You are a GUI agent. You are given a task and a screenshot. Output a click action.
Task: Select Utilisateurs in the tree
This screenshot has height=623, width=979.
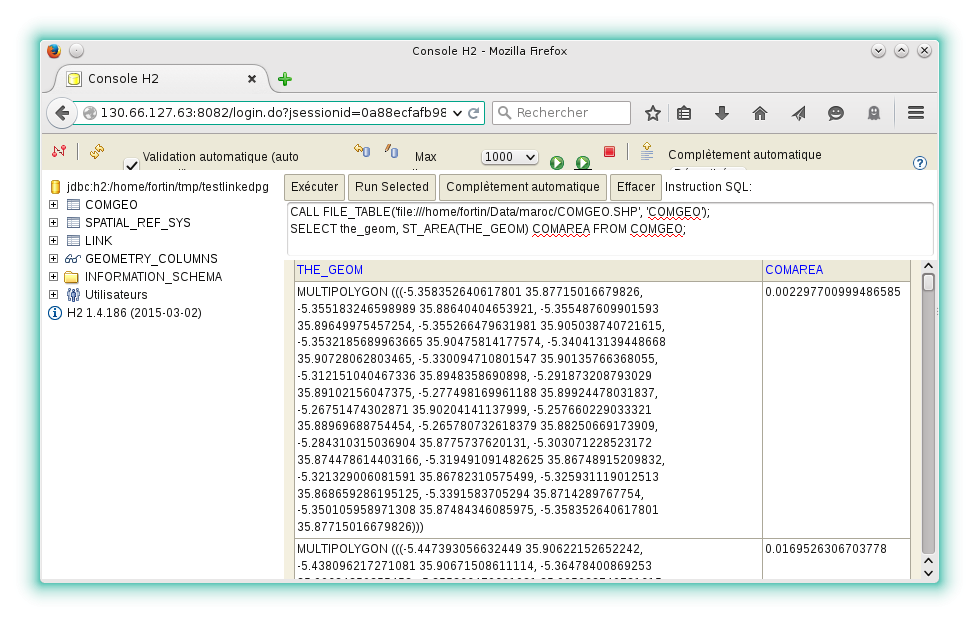pyautogui.click(x=116, y=295)
